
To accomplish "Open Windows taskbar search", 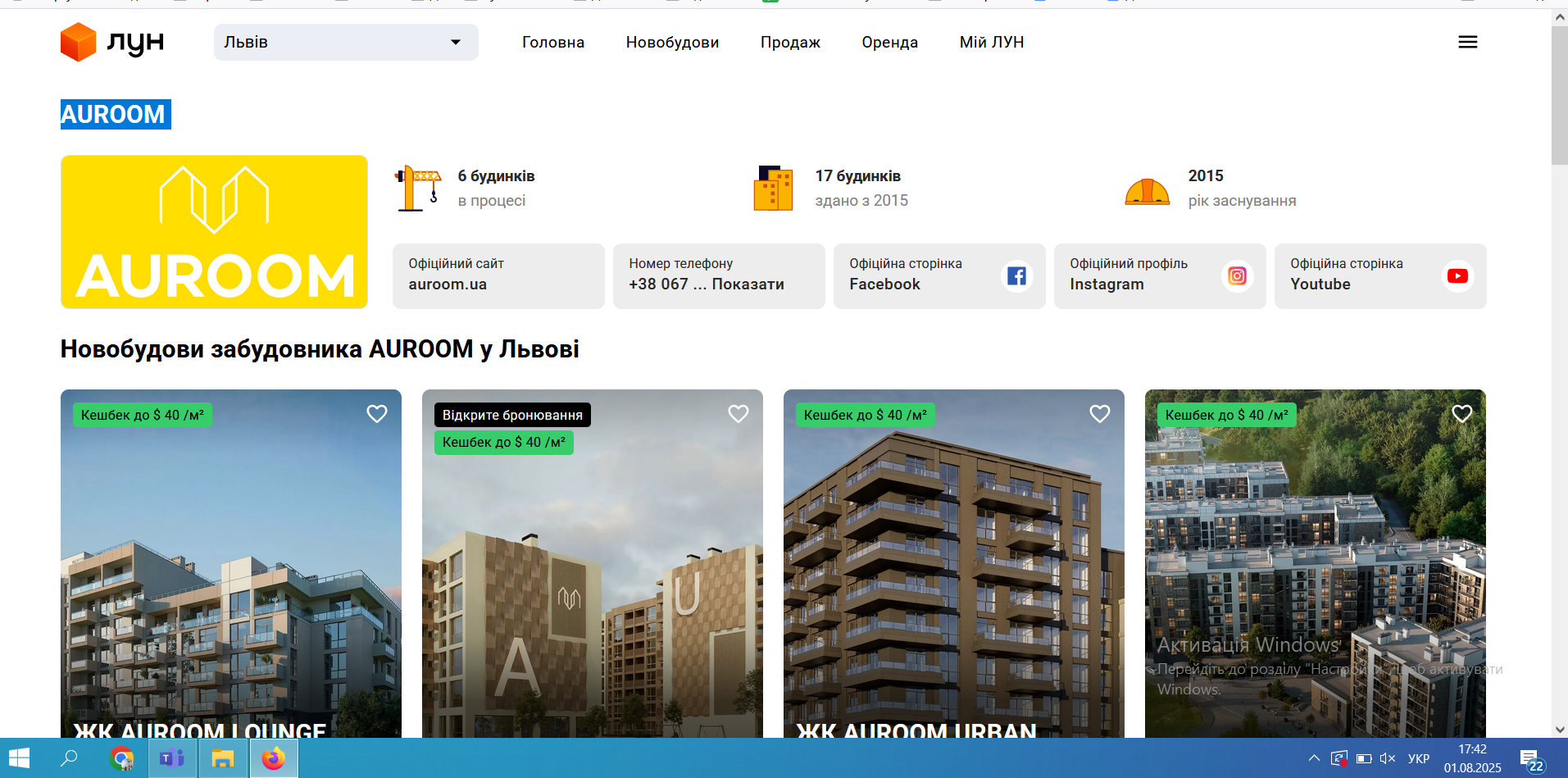I will point(70,758).
